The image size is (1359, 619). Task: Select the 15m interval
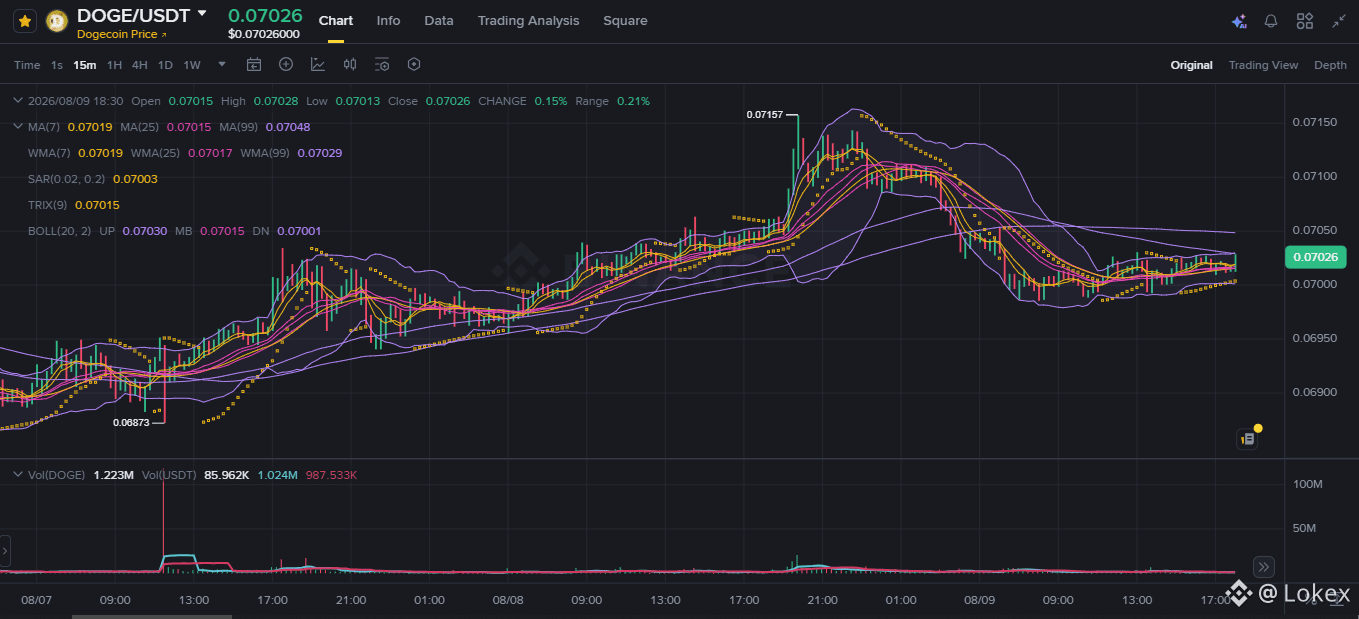click(85, 65)
